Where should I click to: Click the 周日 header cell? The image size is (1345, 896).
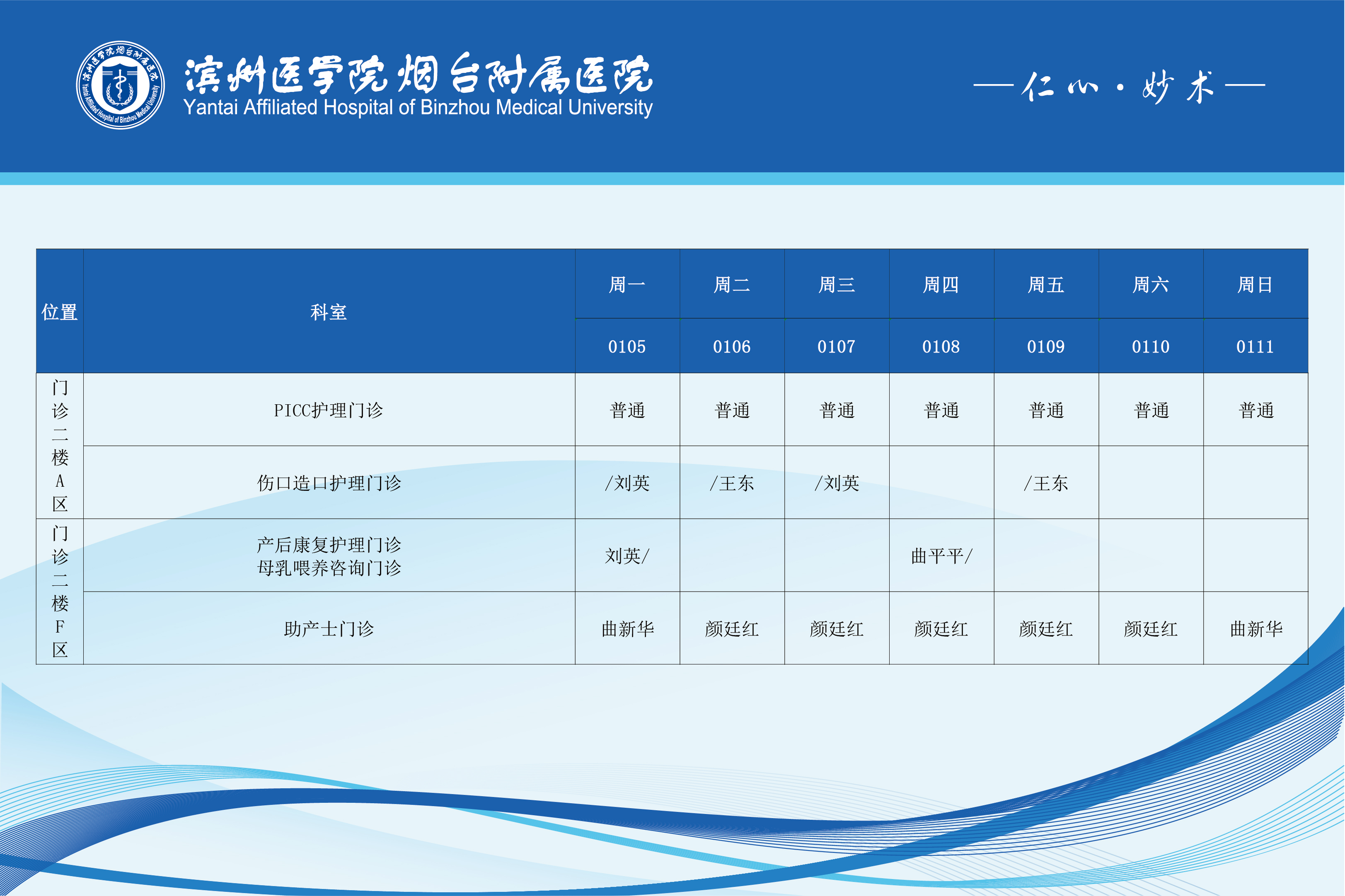click(x=1255, y=285)
